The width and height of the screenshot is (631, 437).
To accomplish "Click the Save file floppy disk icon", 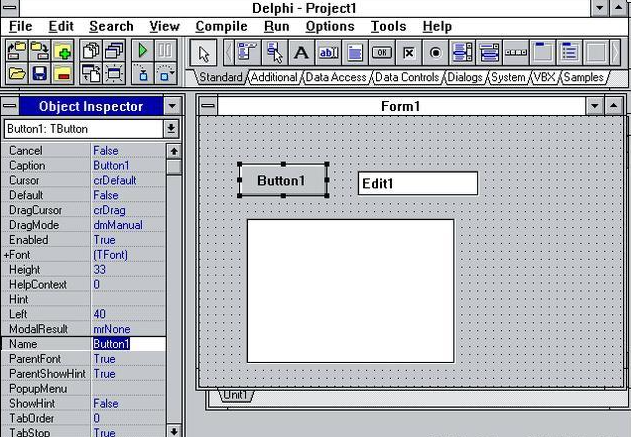I will (41, 74).
